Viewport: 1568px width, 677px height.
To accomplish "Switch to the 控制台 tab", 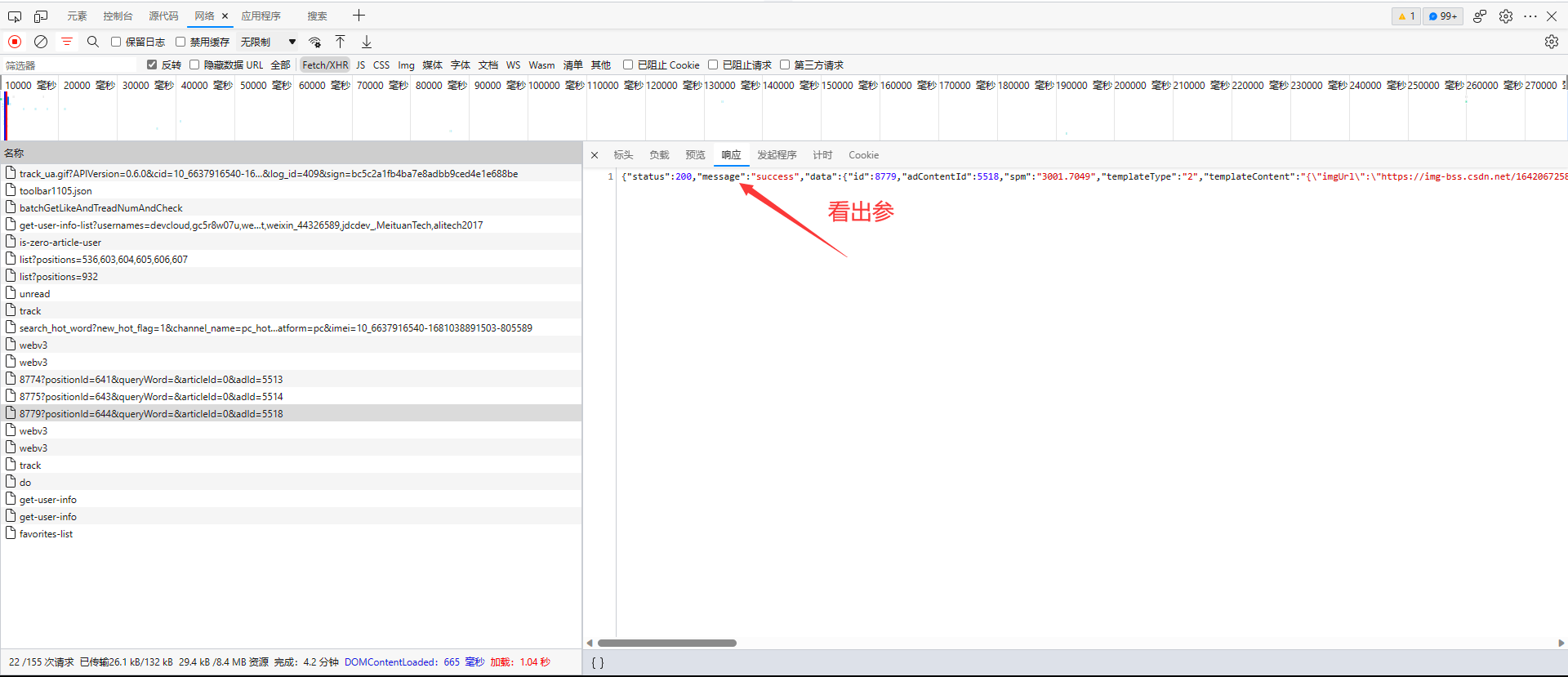I will [x=118, y=16].
